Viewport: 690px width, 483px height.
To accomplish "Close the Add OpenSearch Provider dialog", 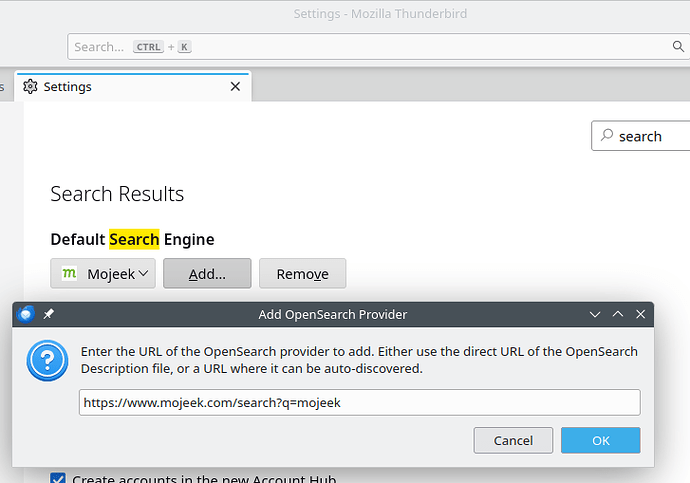I will pos(641,314).
